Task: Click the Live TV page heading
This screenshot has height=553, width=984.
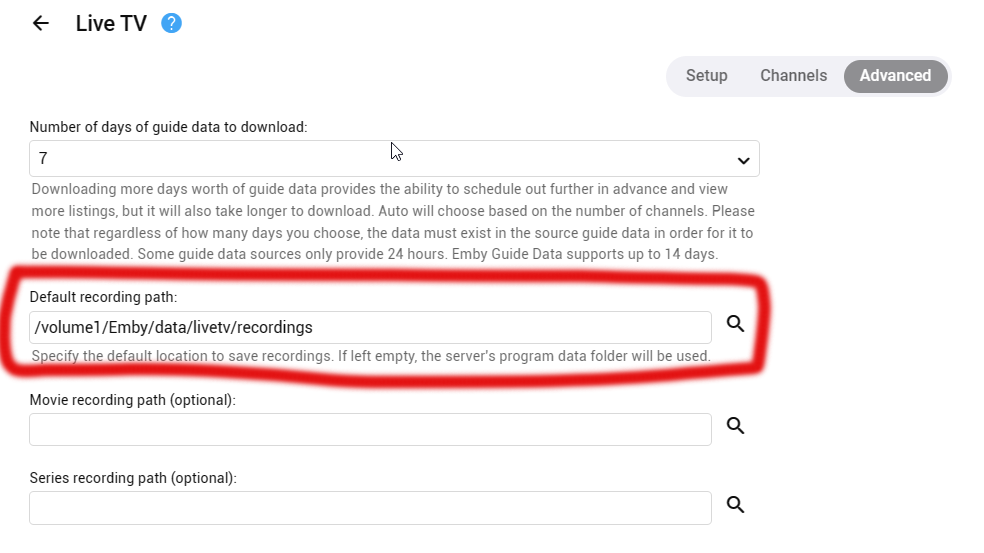Action: click(x=111, y=23)
